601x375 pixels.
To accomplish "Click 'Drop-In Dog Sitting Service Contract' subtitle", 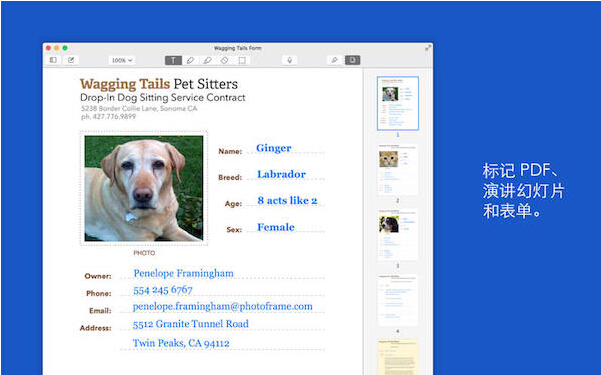I will [x=163, y=98].
